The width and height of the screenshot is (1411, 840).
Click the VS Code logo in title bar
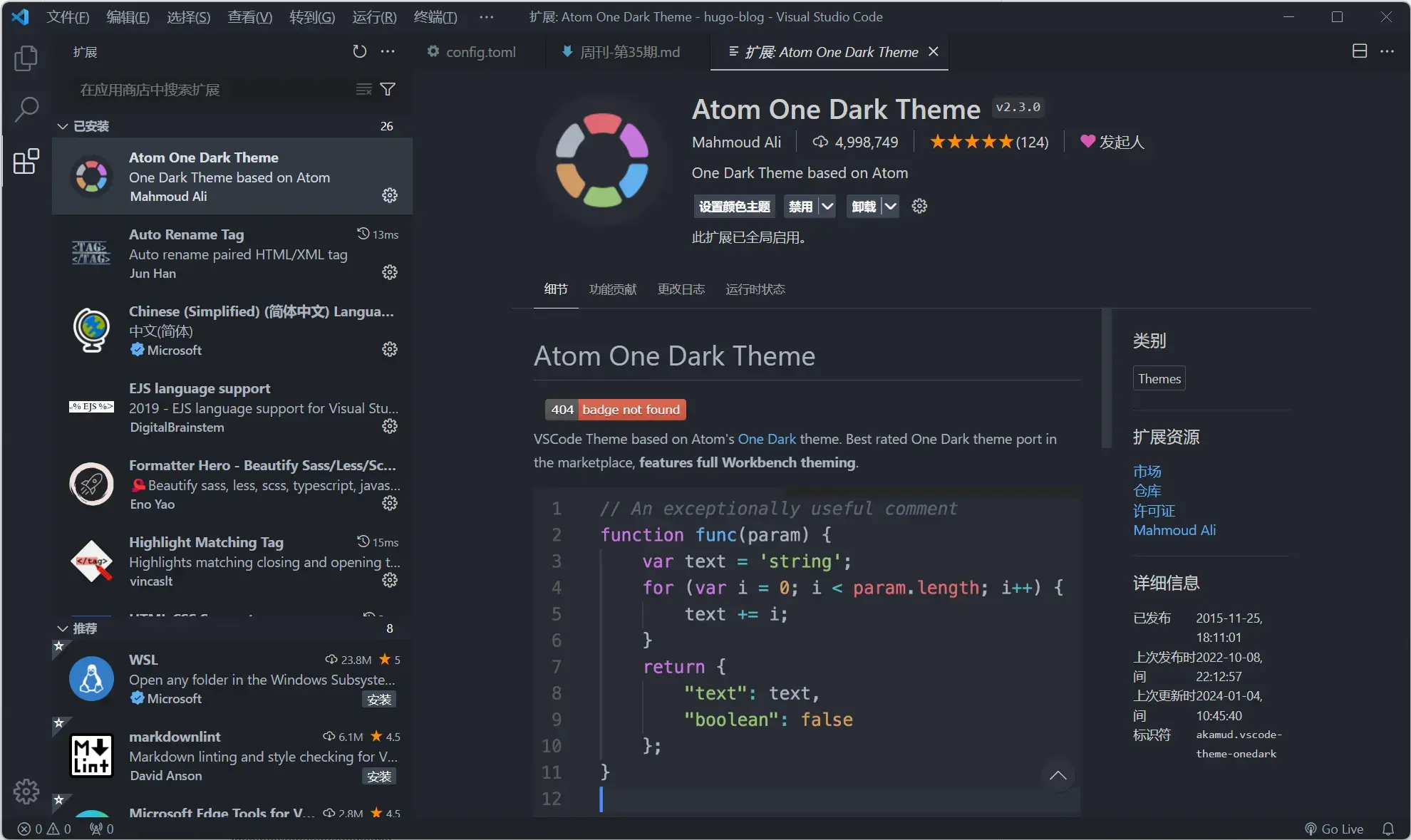click(20, 16)
